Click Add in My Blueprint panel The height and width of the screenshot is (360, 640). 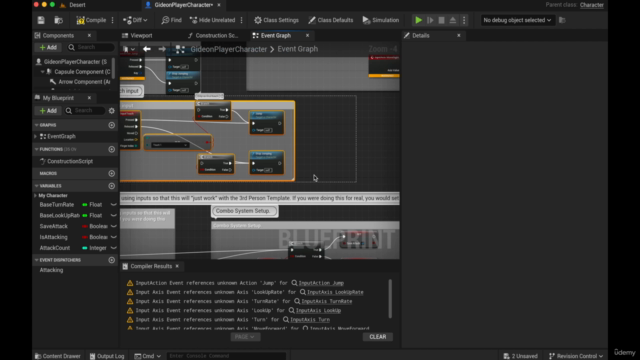tap(48, 111)
